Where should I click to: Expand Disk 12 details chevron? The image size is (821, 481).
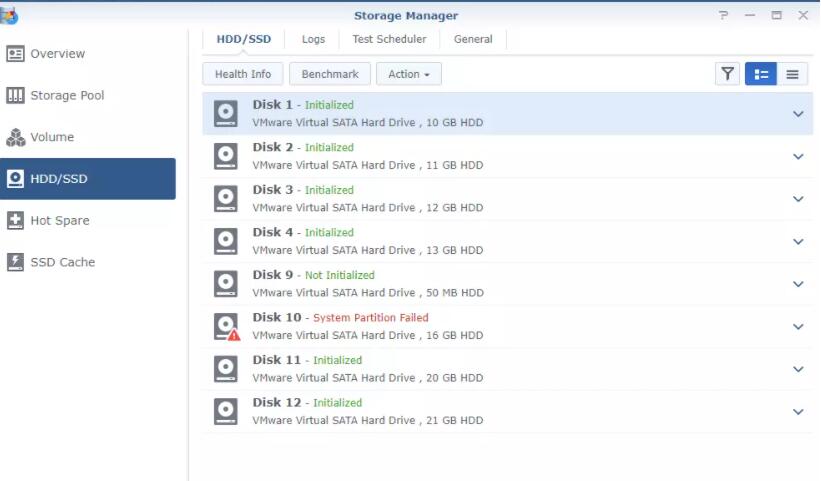pos(798,411)
